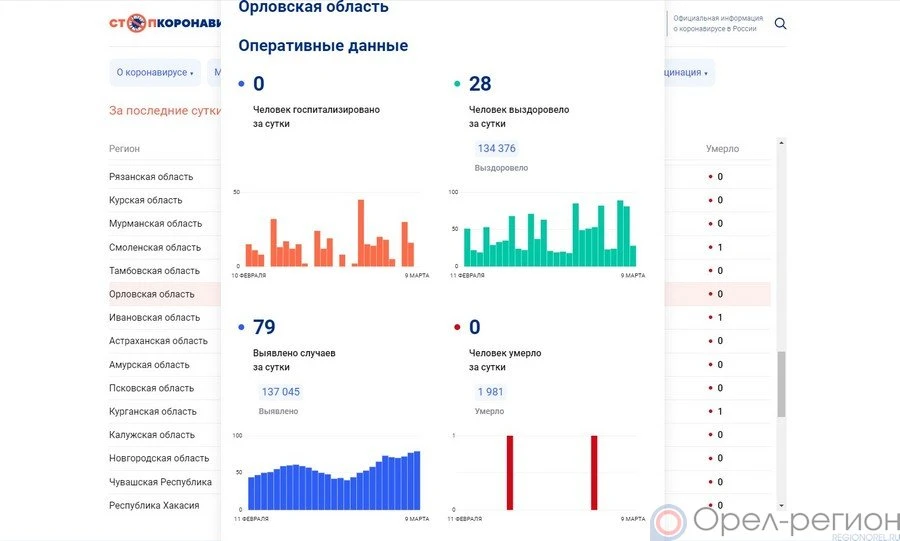Select Рязанская область in the region list
900x541 pixels.
[151, 177]
